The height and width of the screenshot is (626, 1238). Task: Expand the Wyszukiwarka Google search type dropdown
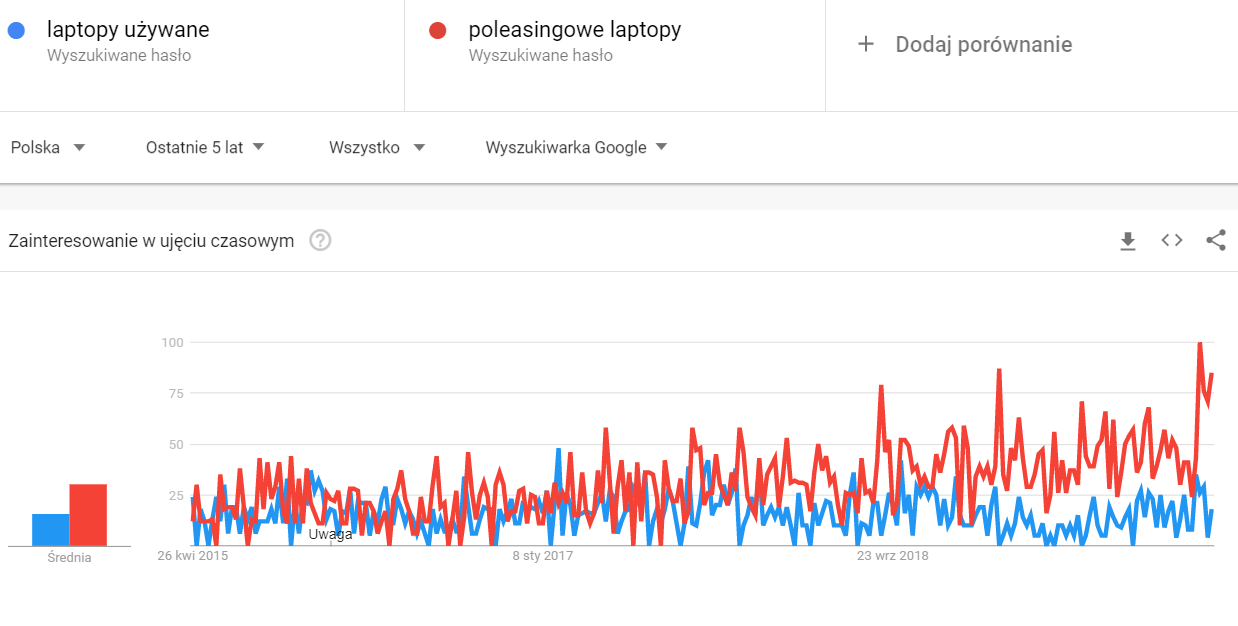click(x=576, y=148)
